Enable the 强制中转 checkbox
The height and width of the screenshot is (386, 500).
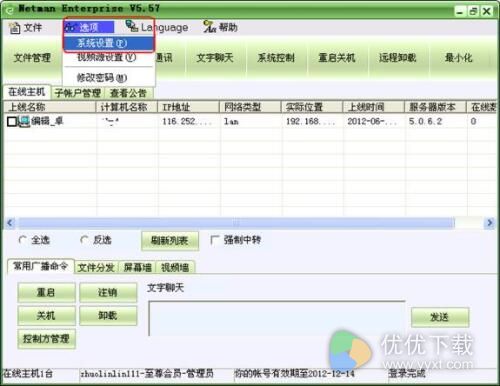click(x=215, y=240)
